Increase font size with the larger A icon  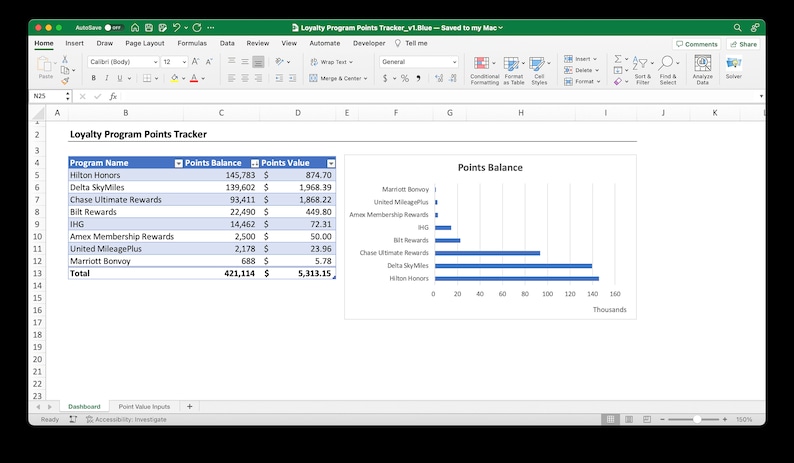coord(195,62)
